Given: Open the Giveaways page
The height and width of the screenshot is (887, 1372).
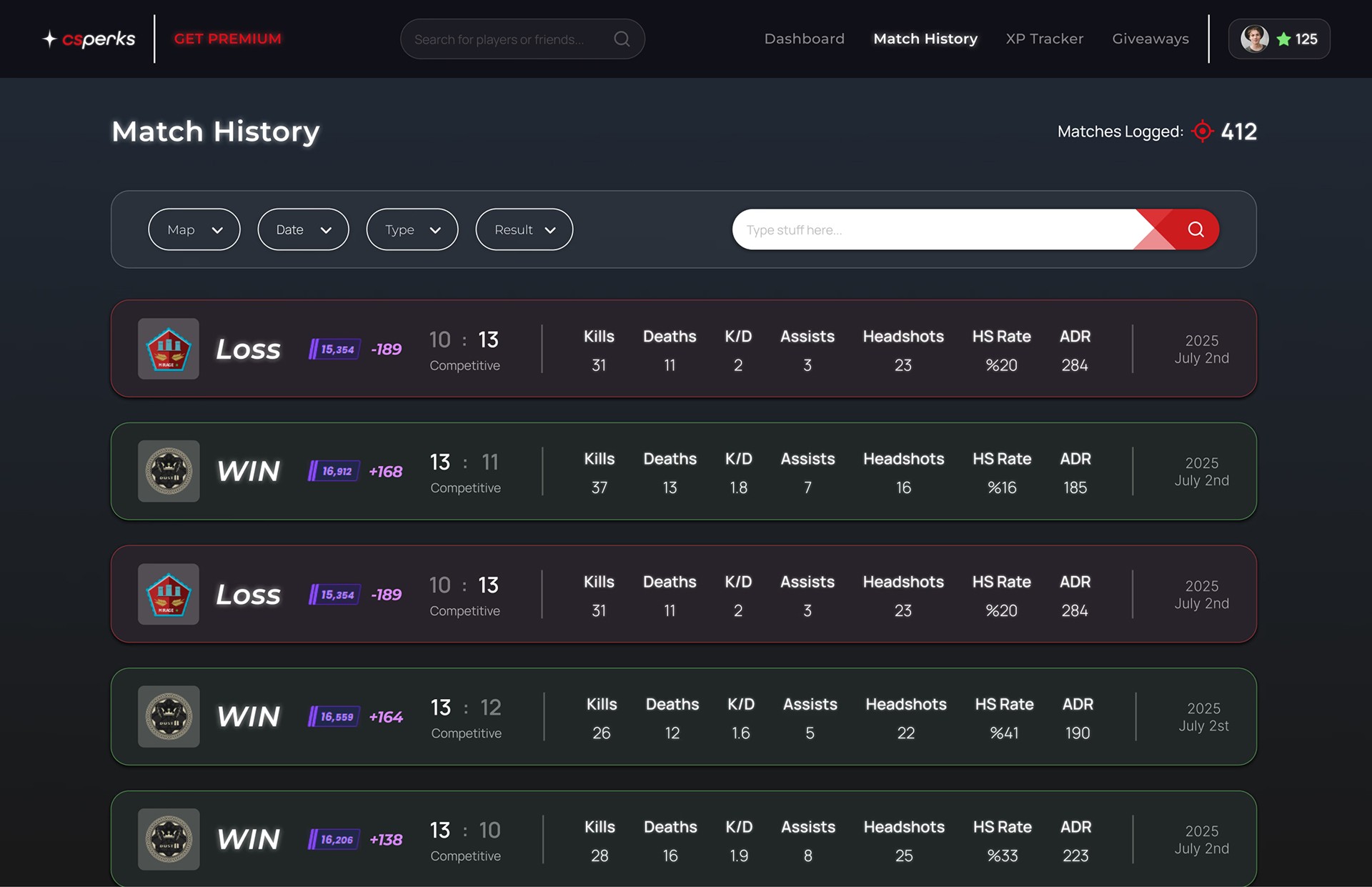Looking at the screenshot, I should click(1150, 39).
